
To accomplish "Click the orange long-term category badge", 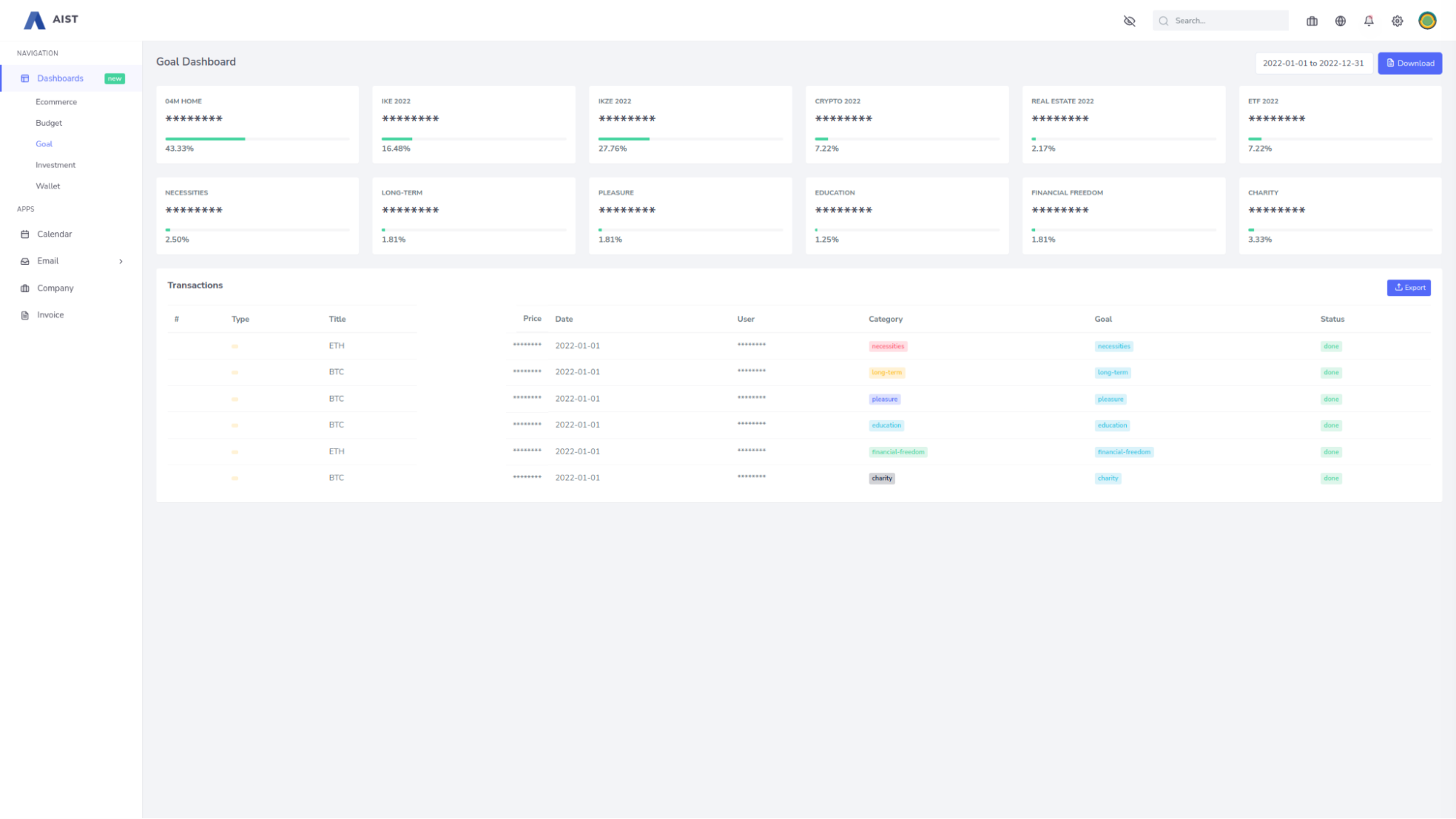I will [886, 373].
